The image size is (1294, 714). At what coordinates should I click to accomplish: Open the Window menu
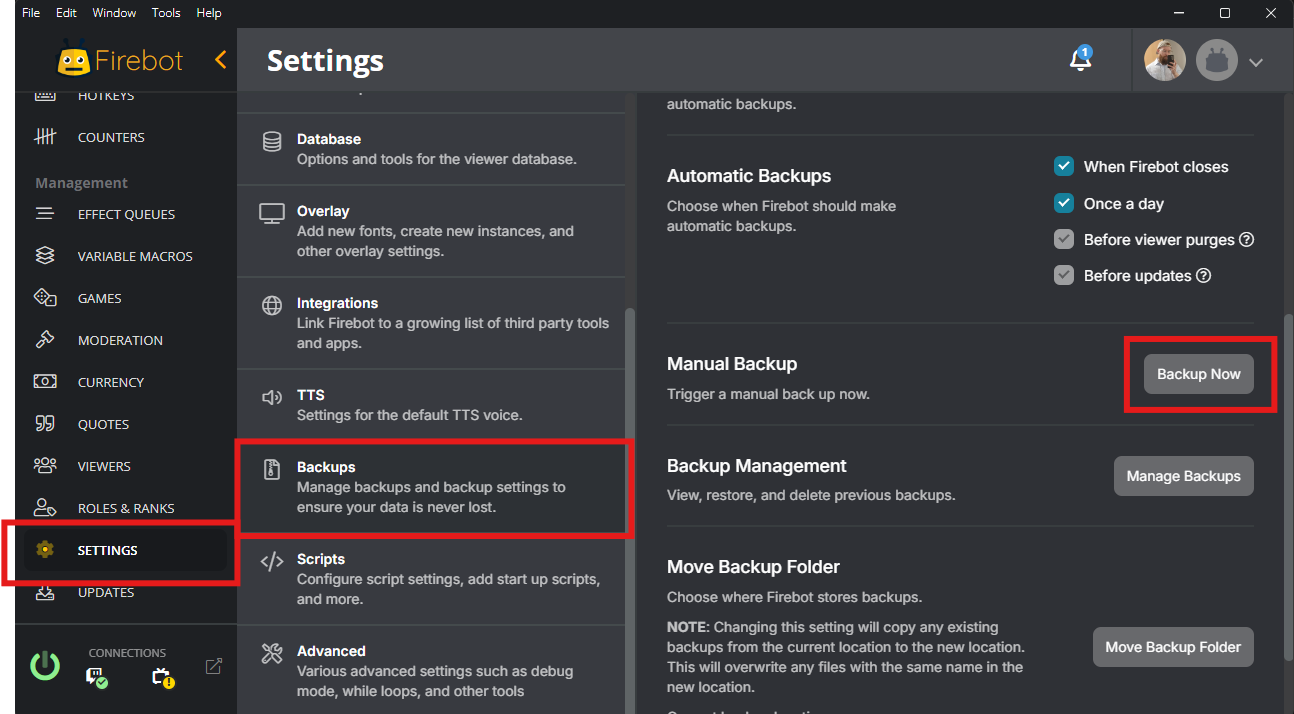click(x=114, y=13)
